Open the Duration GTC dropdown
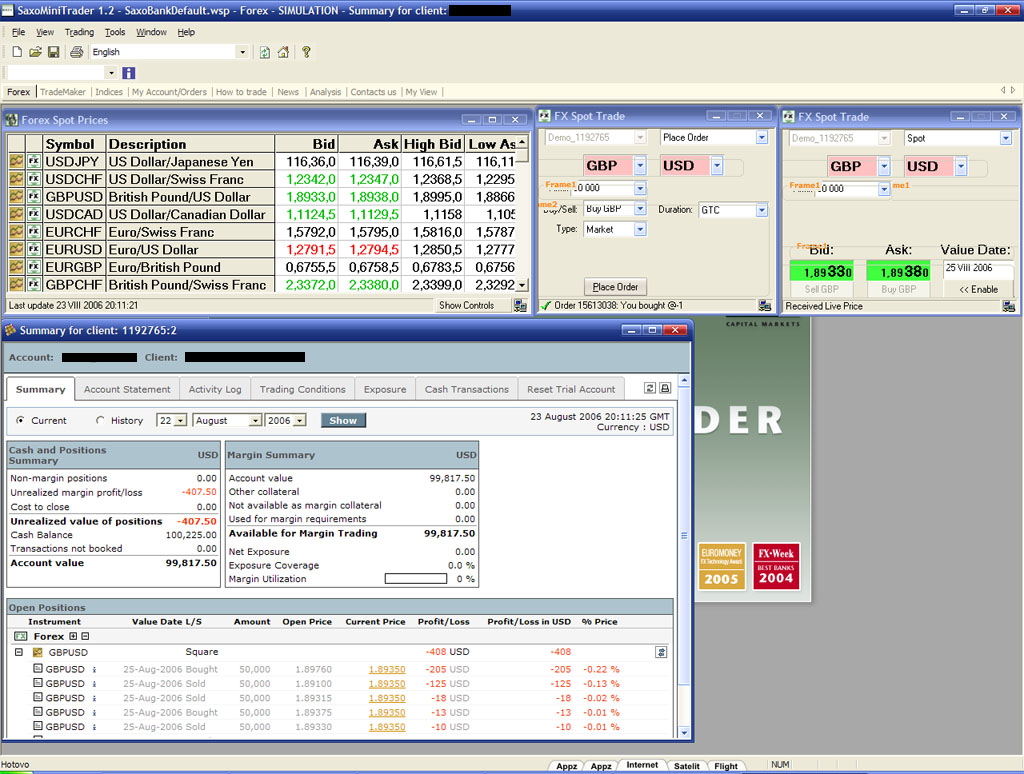Image resolution: width=1024 pixels, height=774 pixels. [x=761, y=210]
